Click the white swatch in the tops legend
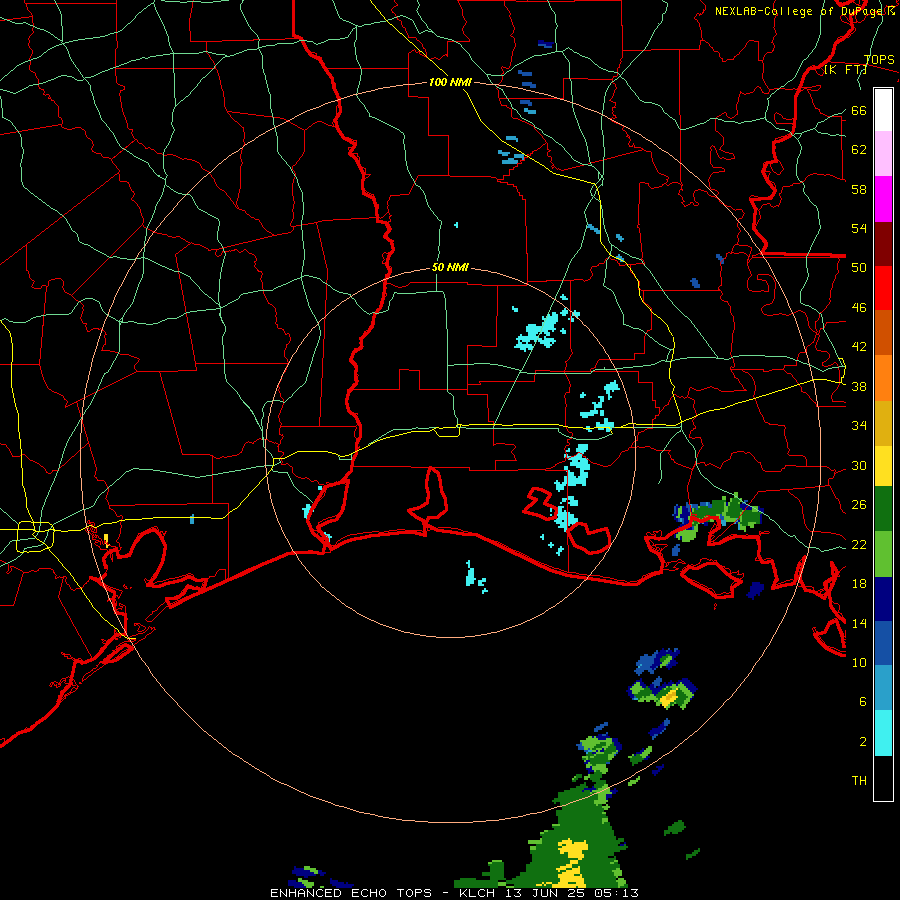Screen dimensions: 900x900 pyautogui.click(x=883, y=110)
